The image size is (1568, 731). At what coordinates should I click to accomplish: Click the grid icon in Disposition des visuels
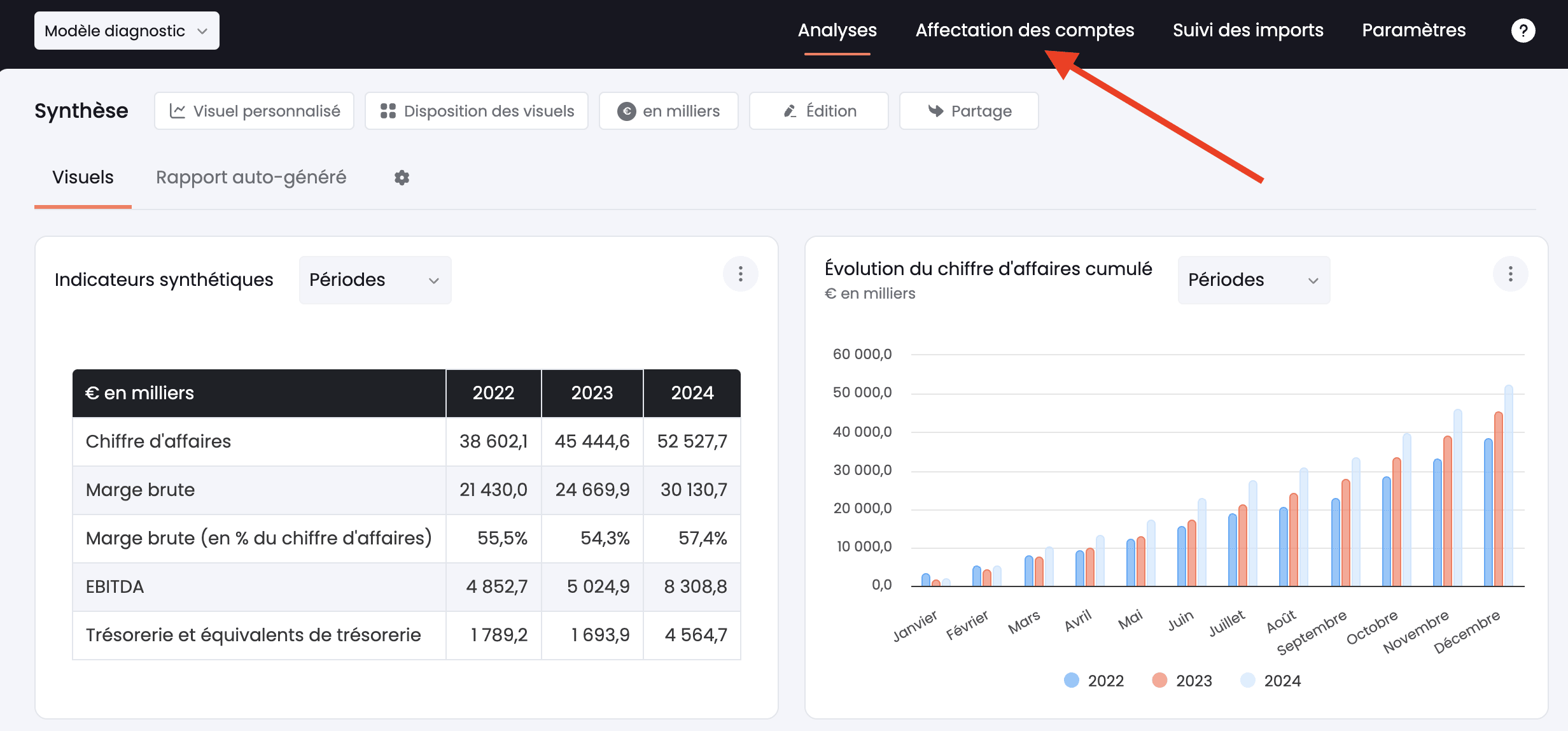click(388, 111)
